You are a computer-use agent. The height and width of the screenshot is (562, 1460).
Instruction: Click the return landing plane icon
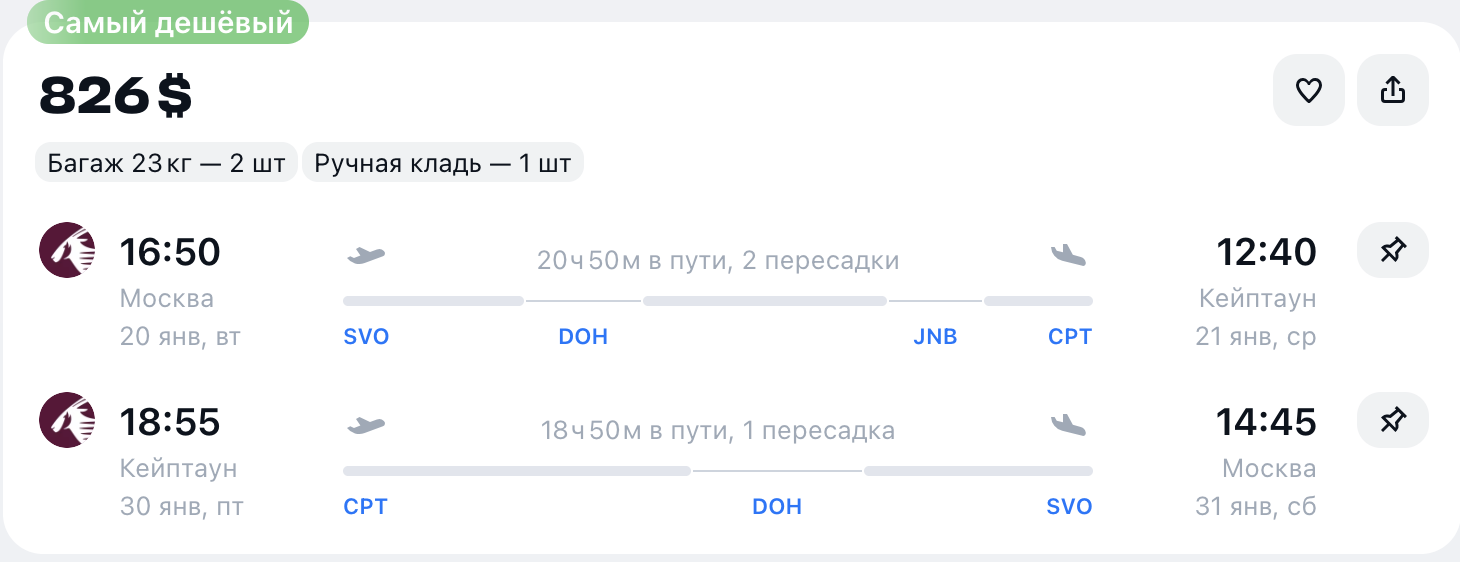click(1068, 425)
